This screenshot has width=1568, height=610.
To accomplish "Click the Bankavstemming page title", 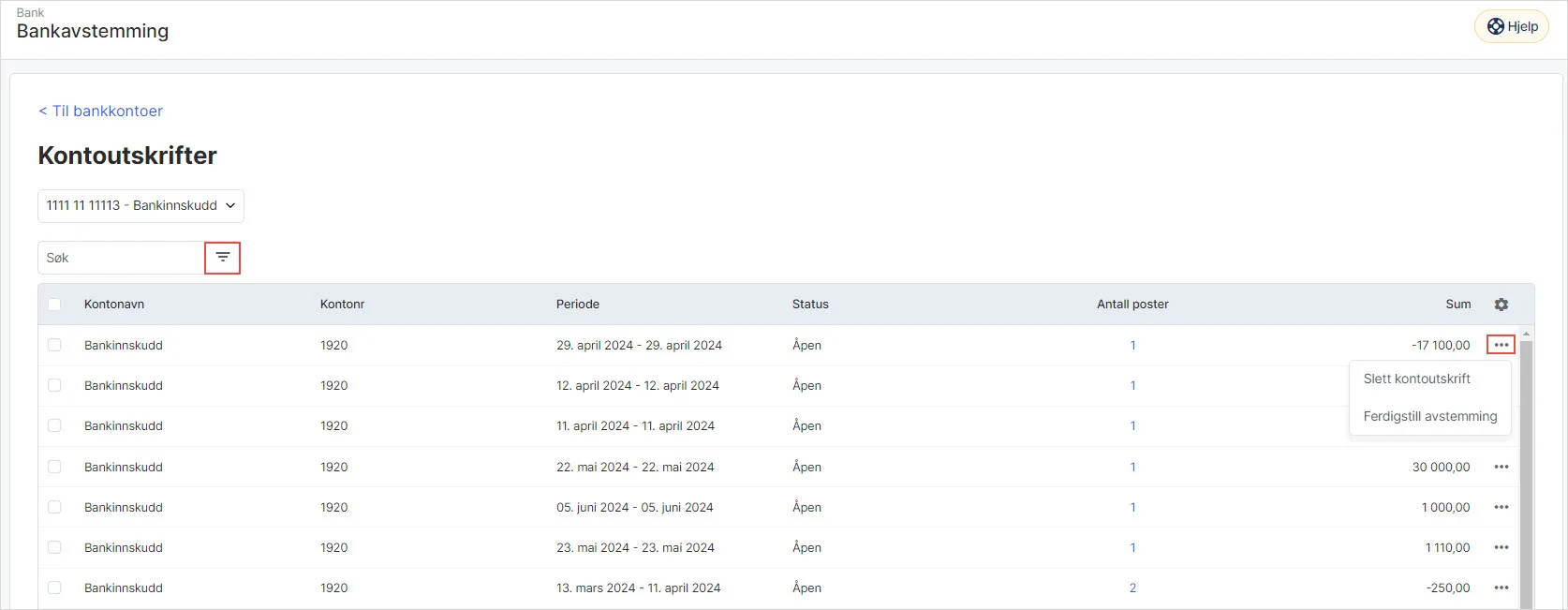I will 93,31.
